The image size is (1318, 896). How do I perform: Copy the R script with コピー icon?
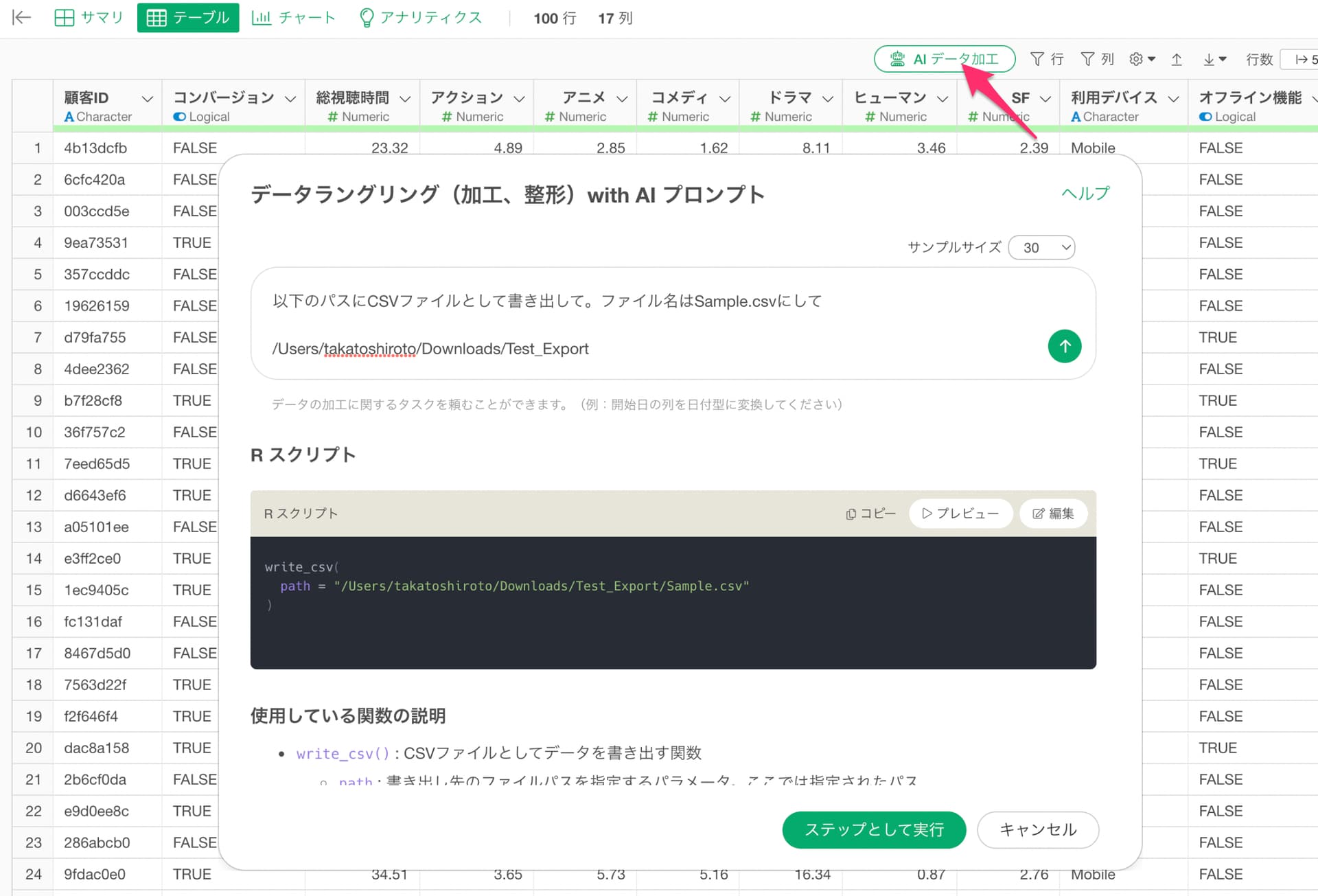pyautogui.click(x=870, y=514)
